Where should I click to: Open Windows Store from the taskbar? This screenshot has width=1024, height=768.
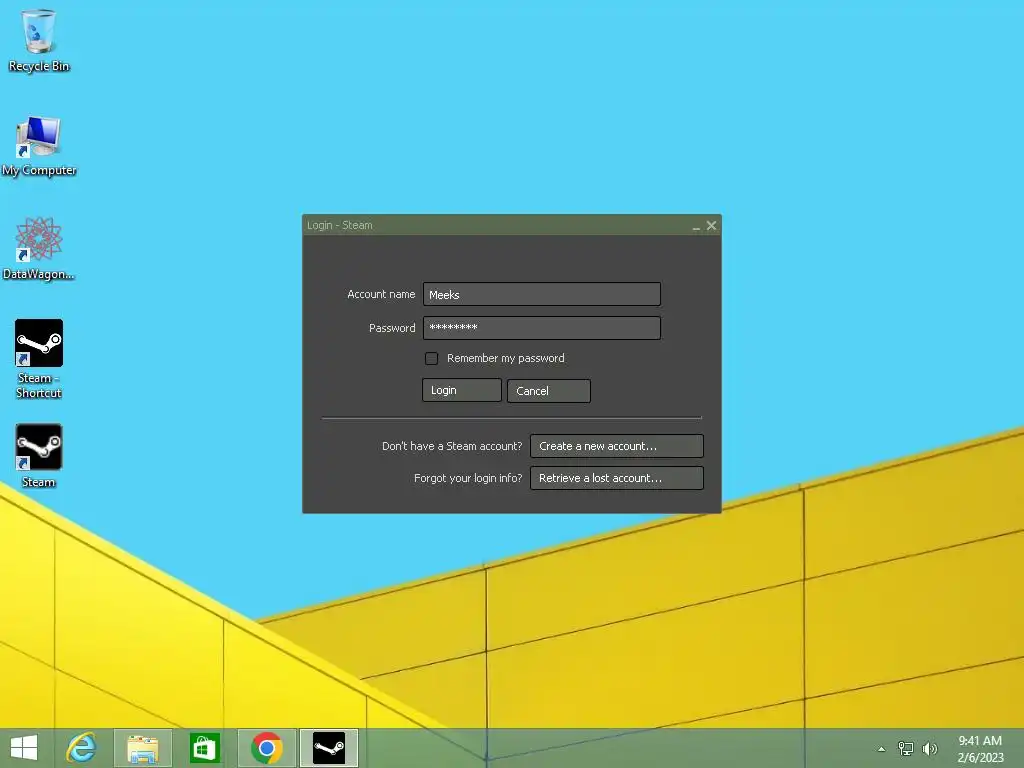point(204,748)
